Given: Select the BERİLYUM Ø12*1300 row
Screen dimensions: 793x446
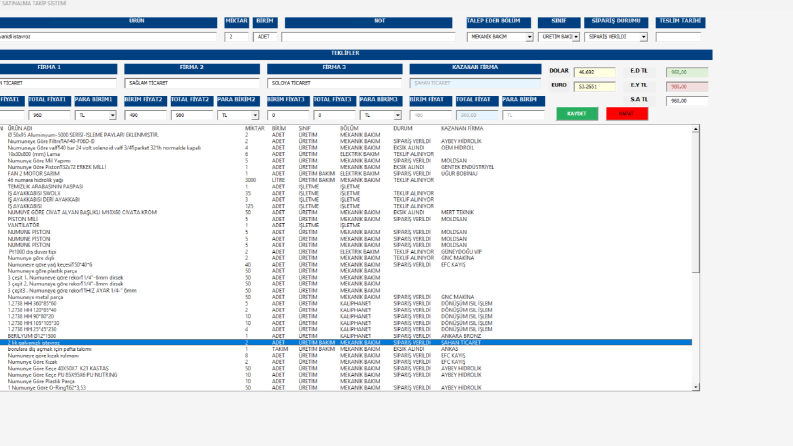Looking at the screenshot, I should pos(346,336).
